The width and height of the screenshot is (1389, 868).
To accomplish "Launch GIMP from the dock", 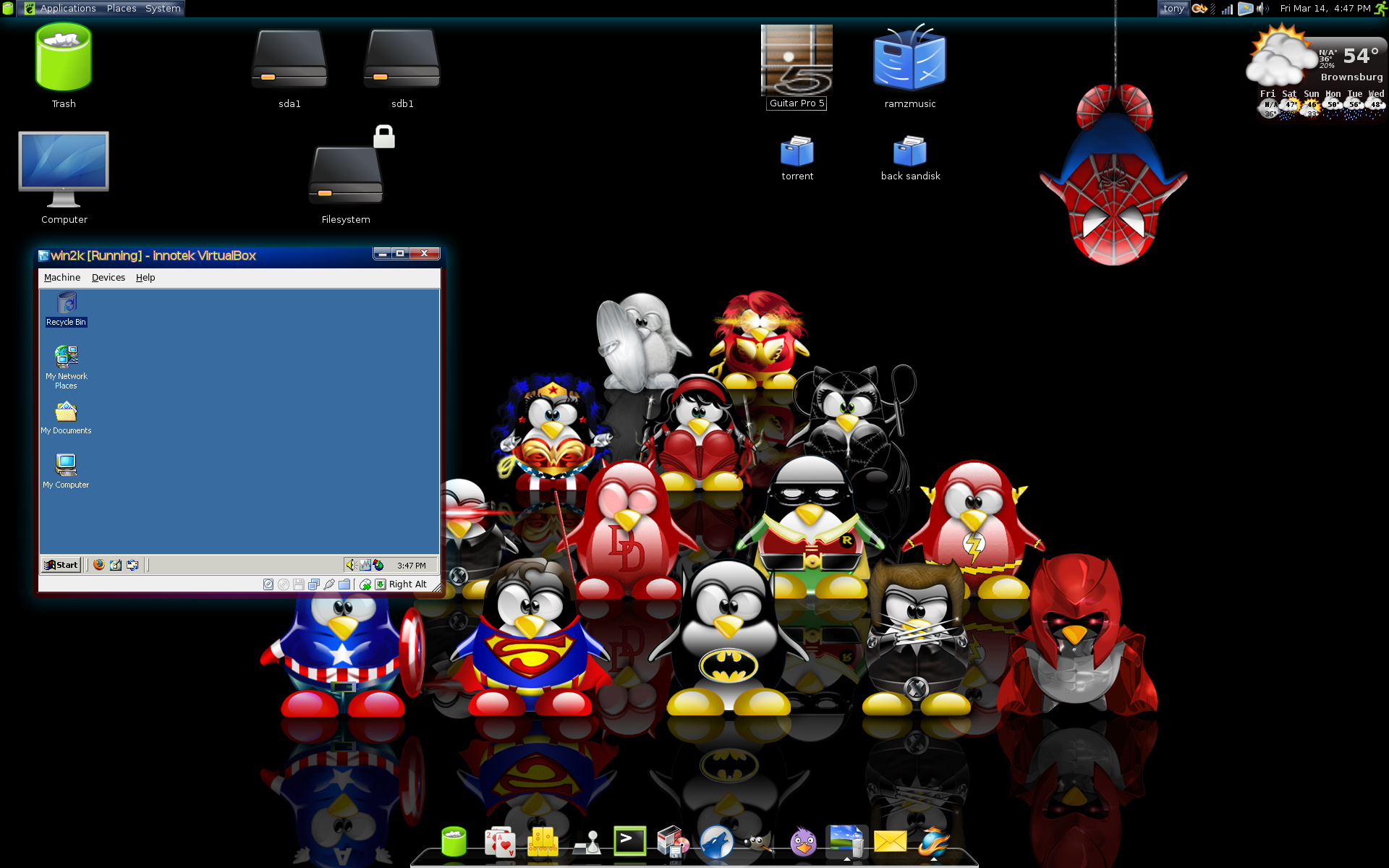I will [759, 843].
